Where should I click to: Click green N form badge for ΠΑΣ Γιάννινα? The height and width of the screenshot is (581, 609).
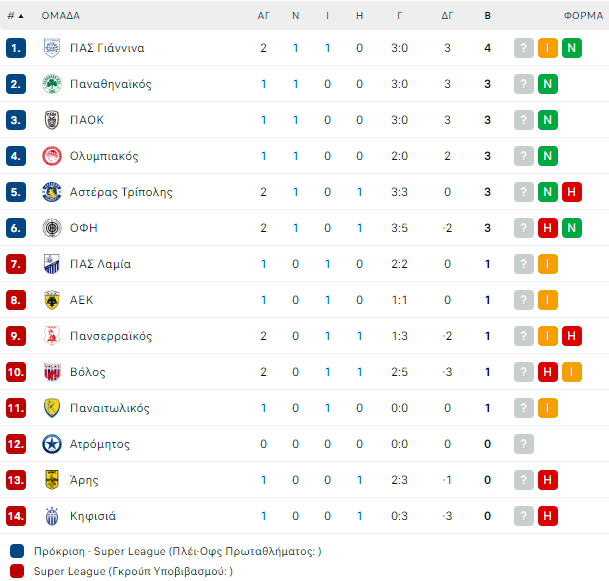[x=572, y=48]
